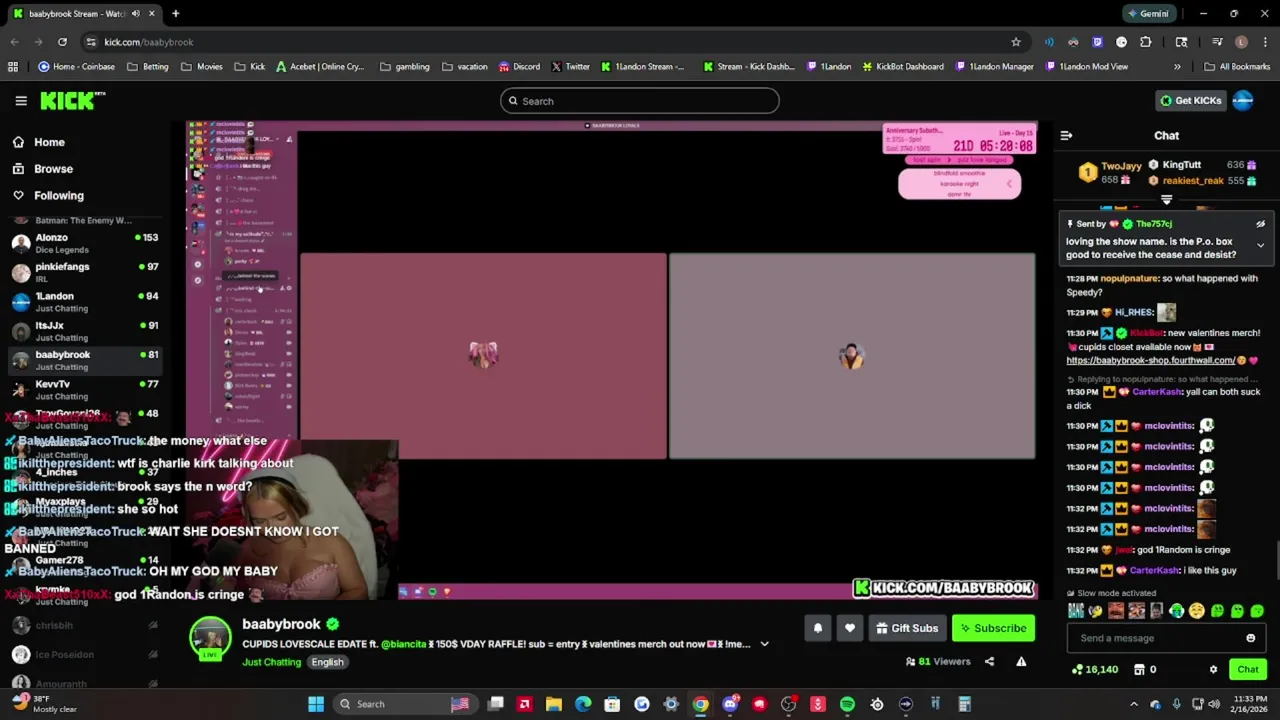The height and width of the screenshot is (720, 1280).
Task: Open the Discord bookmark
Action: point(519,67)
